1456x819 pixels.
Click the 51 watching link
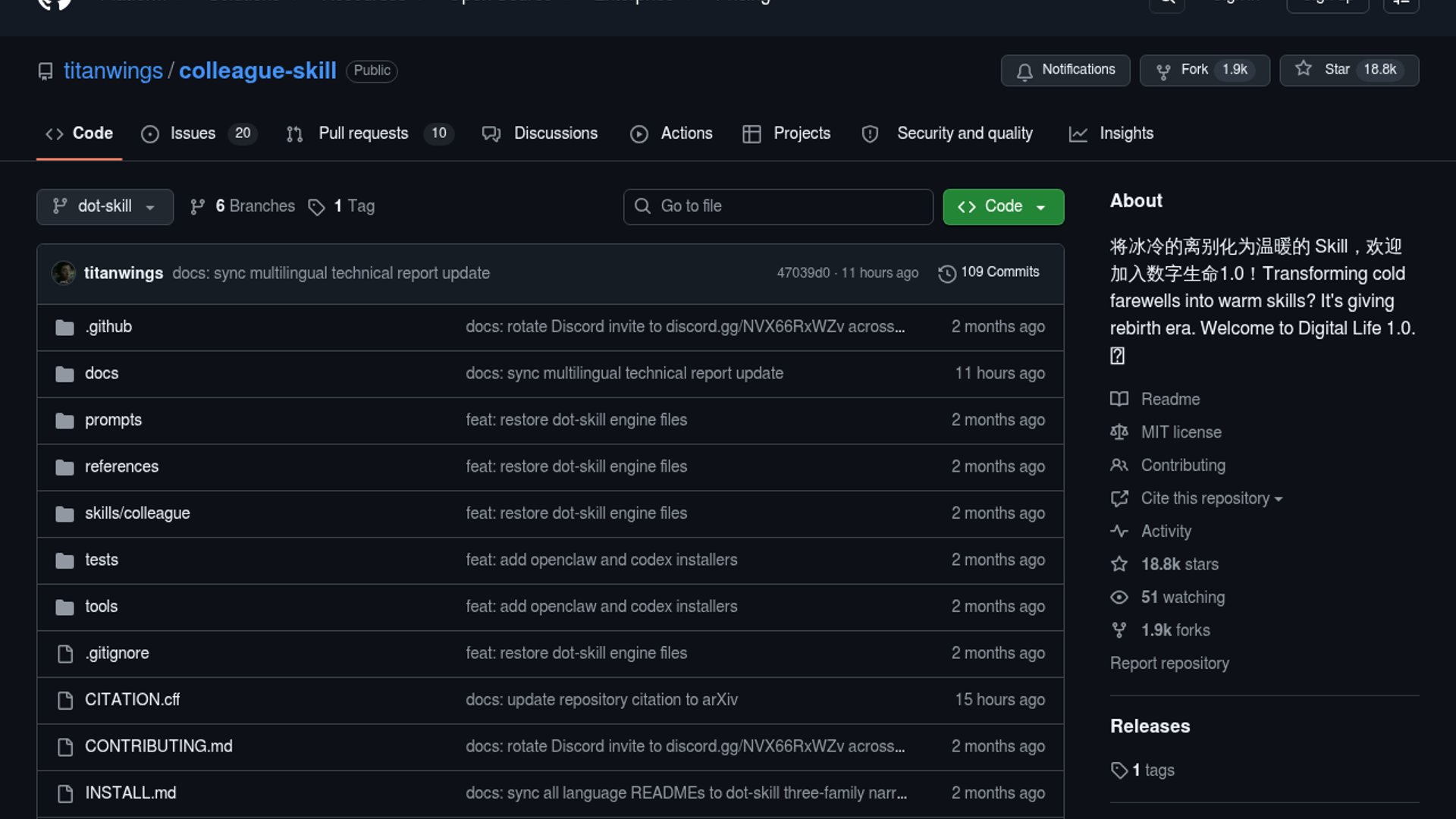click(1183, 598)
